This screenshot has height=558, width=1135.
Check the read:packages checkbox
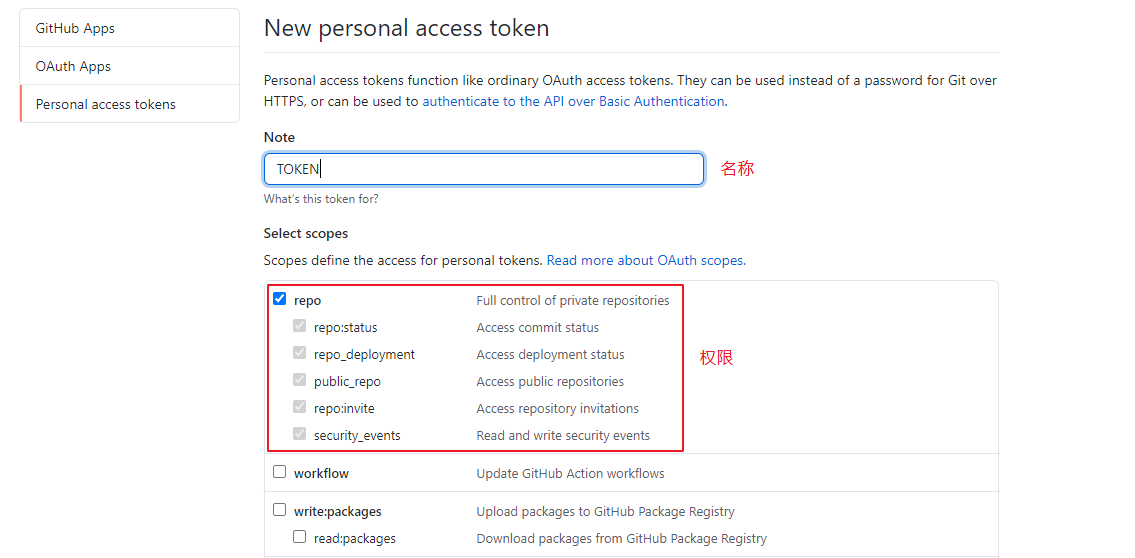click(x=300, y=537)
